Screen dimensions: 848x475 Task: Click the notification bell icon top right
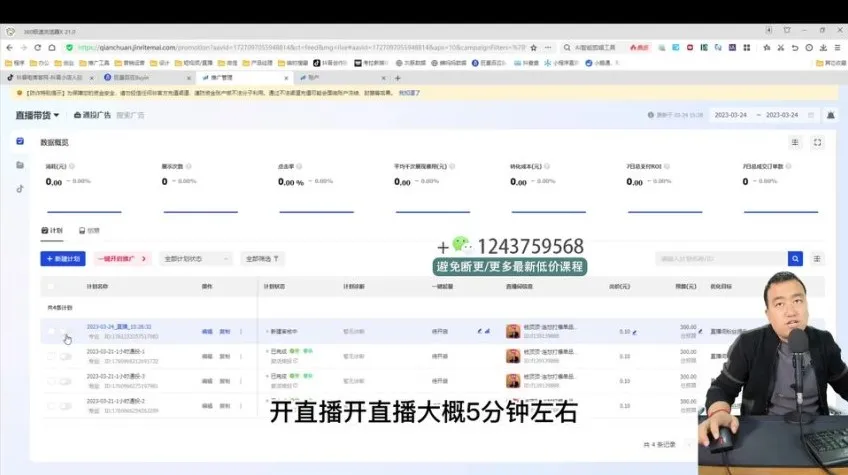(x=830, y=115)
